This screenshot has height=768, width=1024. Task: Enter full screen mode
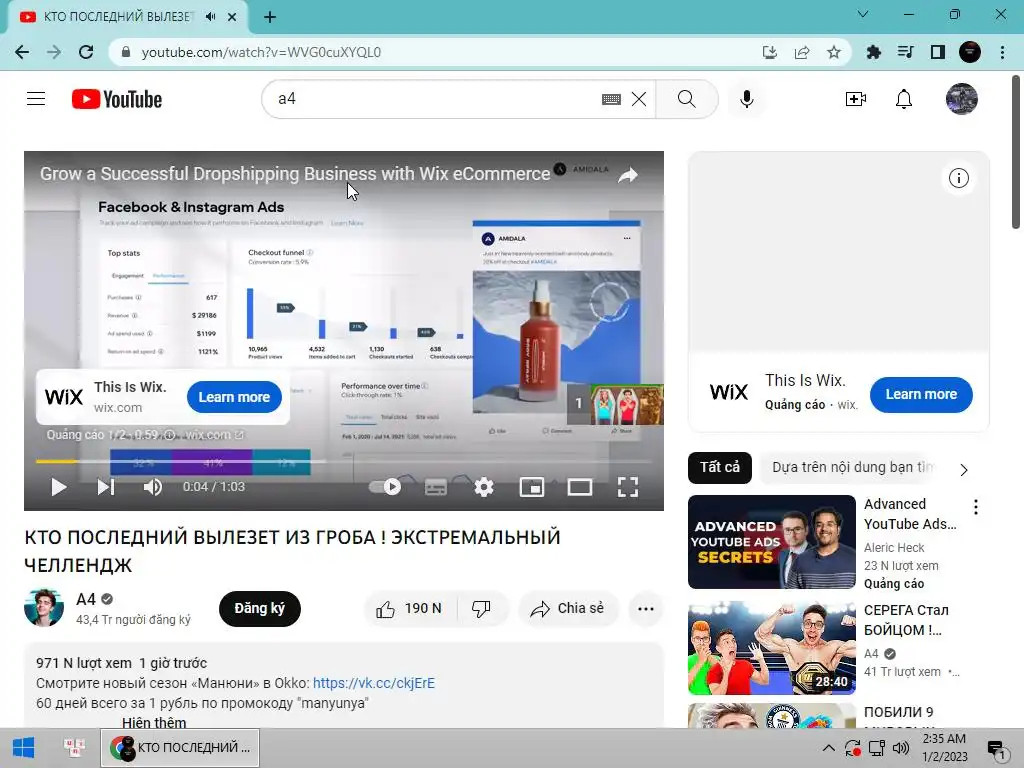[x=628, y=487]
